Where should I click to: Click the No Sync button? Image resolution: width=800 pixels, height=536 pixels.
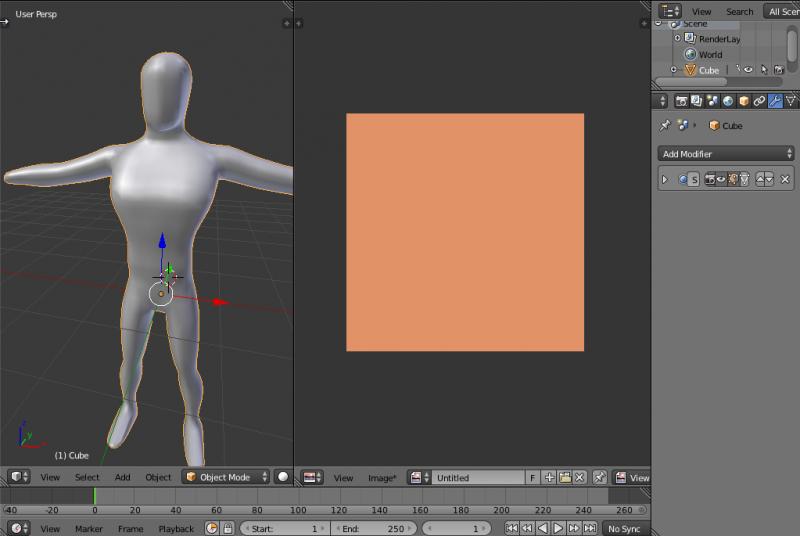tap(624, 528)
